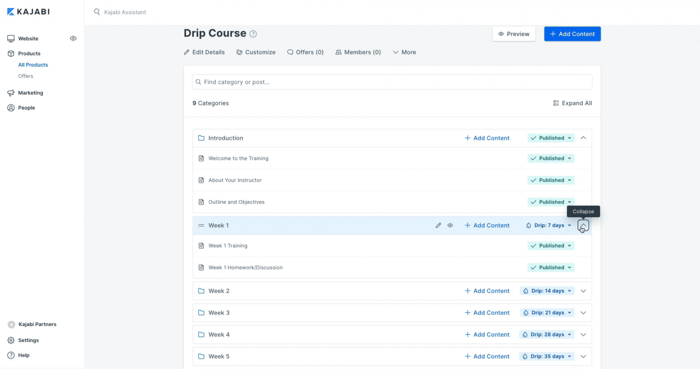
Task: Click the eye icon next to Website
Action: click(x=73, y=38)
